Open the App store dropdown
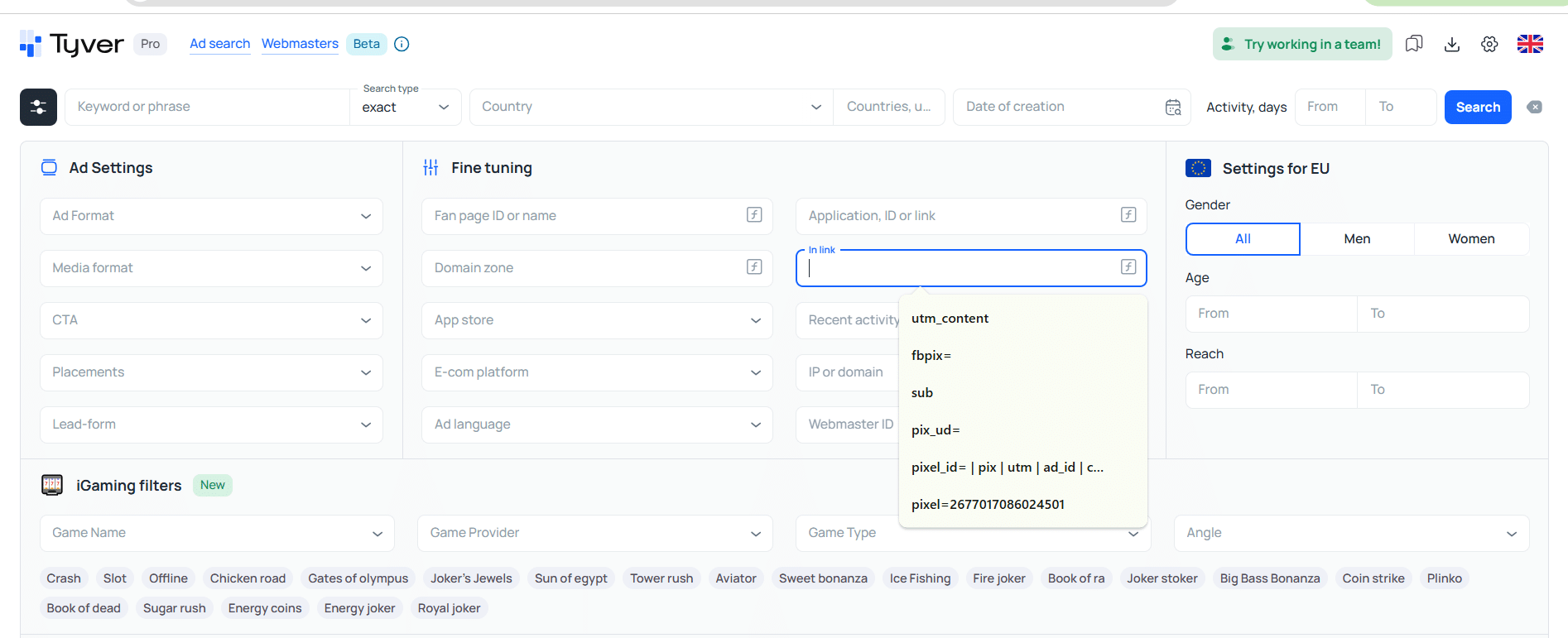The width and height of the screenshot is (1568, 638). [x=597, y=320]
